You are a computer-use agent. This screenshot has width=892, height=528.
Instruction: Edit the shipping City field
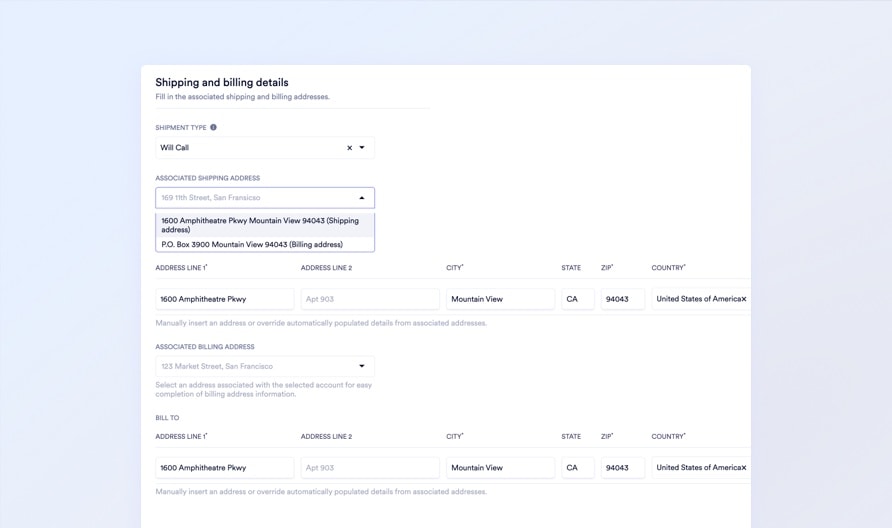point(500,299)
